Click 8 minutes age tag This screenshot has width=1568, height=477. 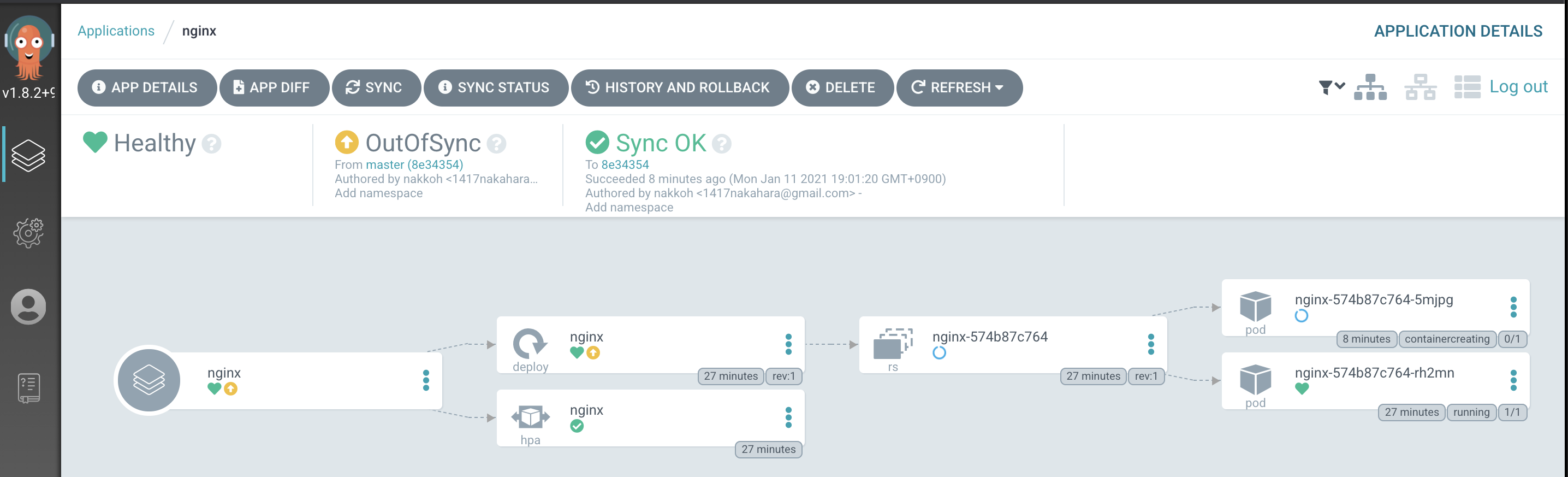pyautogui.click(x=1366, y=339)
